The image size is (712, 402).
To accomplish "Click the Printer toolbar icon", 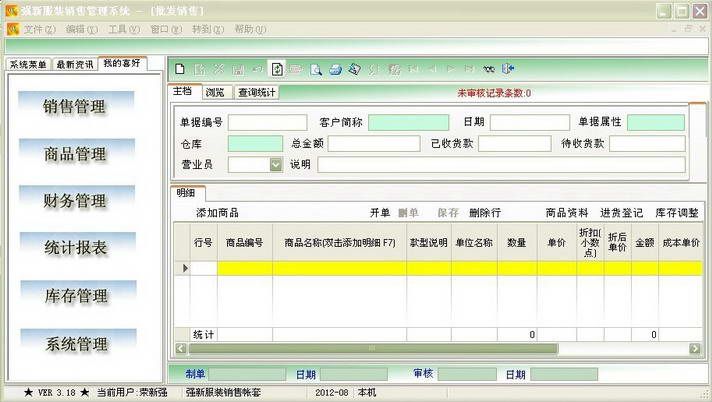I will (x=336, y=69).
